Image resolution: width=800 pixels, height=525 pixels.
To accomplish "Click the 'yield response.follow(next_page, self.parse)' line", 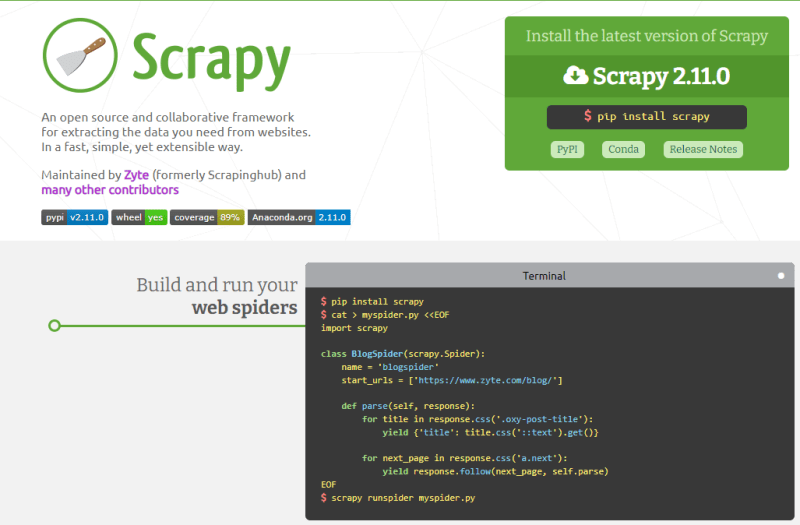I will pyautogui.click(x=495, y=471).
